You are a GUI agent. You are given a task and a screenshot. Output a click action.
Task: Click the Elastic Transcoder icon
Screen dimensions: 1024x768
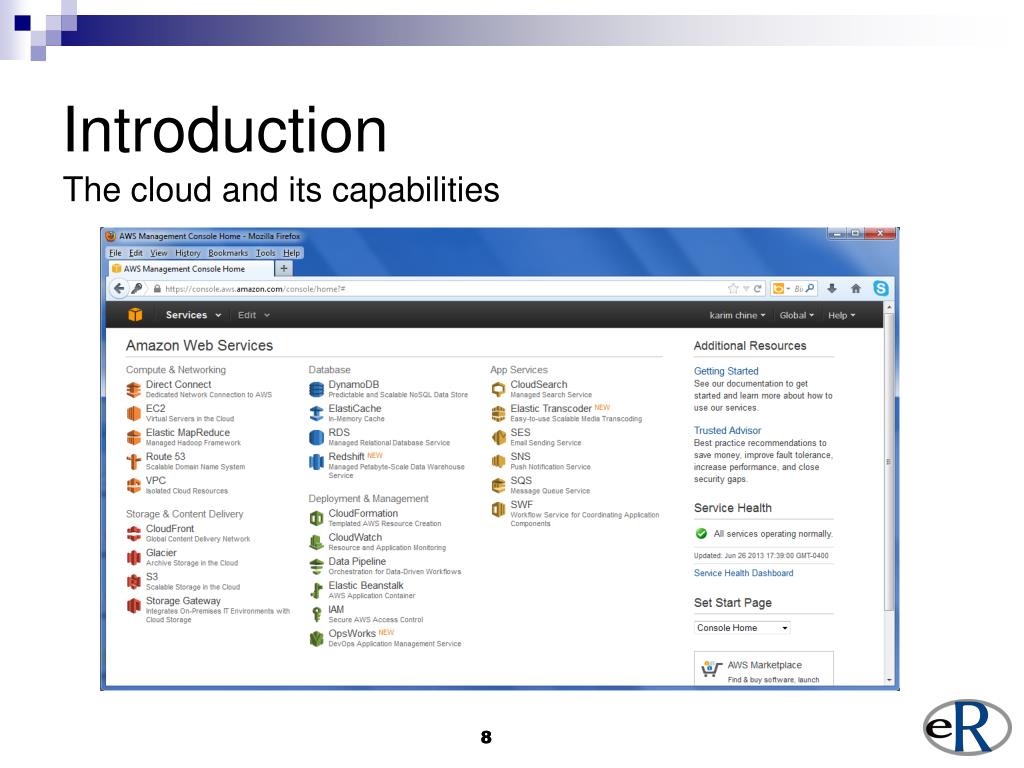[498, 413]
